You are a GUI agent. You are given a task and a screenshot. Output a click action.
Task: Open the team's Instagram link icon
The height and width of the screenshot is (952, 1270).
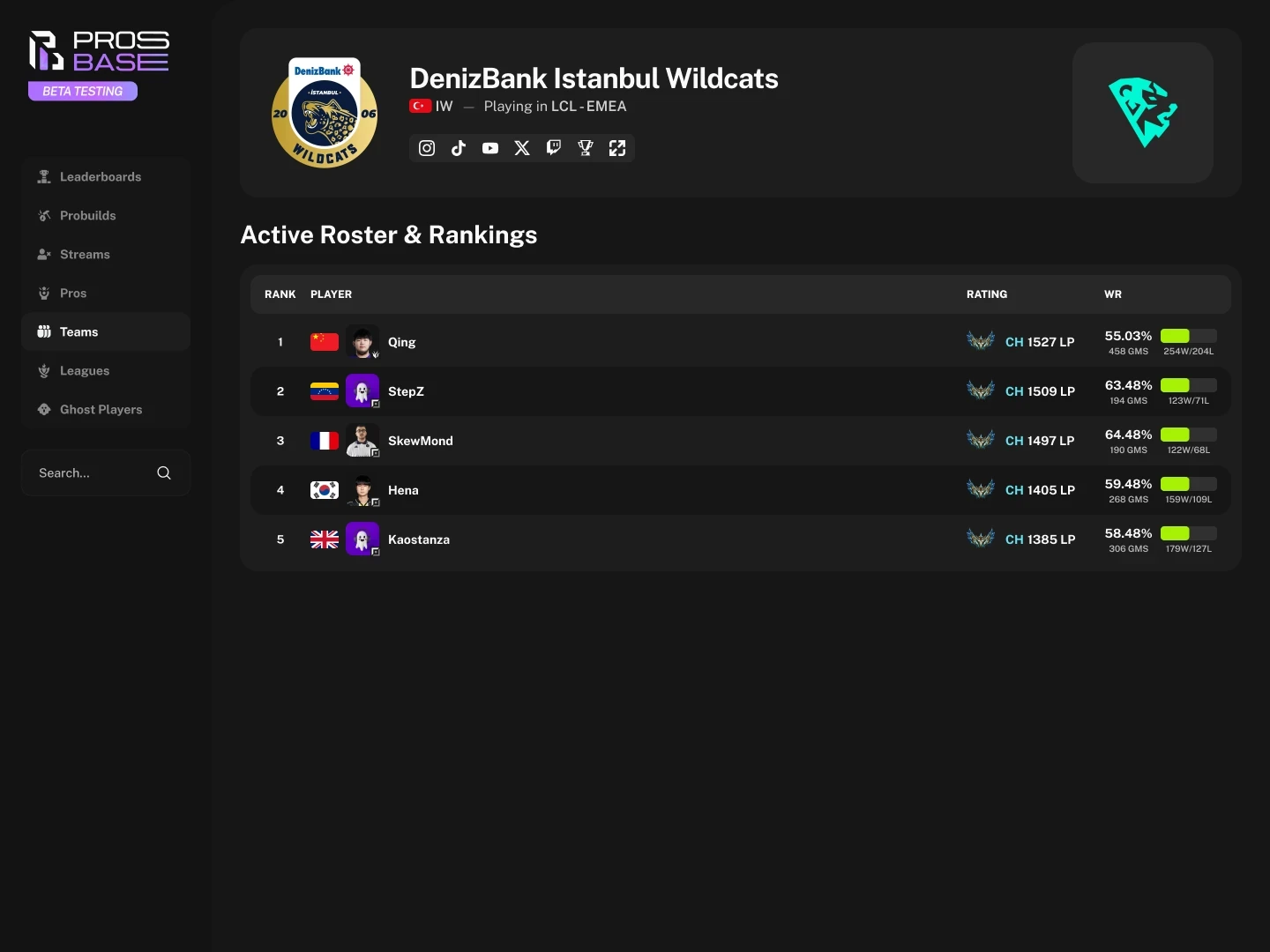tap(427, 148)
